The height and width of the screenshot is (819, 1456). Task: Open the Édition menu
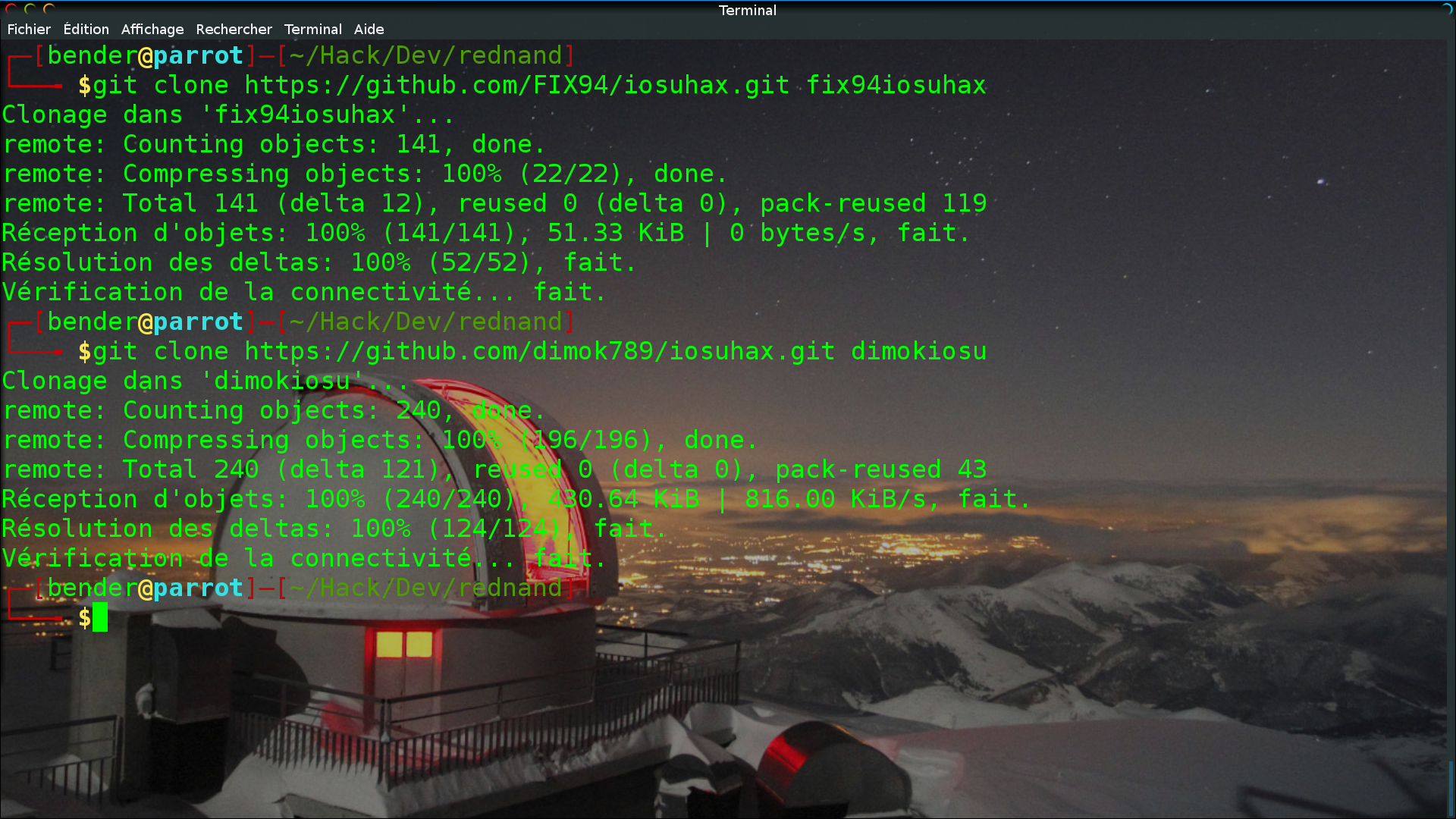(x=86, y=29)
